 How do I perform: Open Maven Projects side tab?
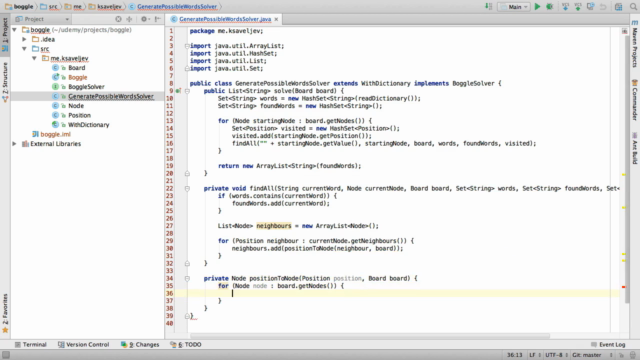coord(635,44)
